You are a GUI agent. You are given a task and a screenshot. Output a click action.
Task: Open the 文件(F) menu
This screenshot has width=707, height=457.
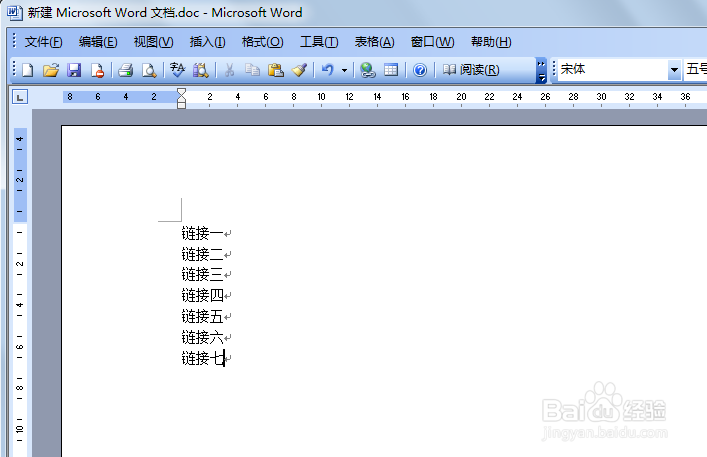43,42
